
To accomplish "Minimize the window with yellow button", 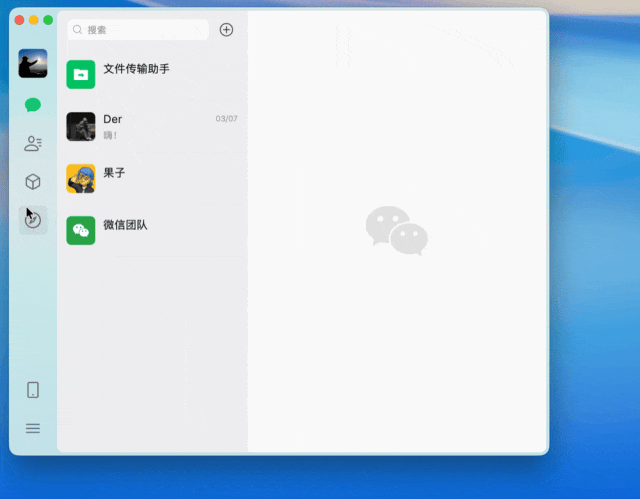I will click(x=33, y=20).
